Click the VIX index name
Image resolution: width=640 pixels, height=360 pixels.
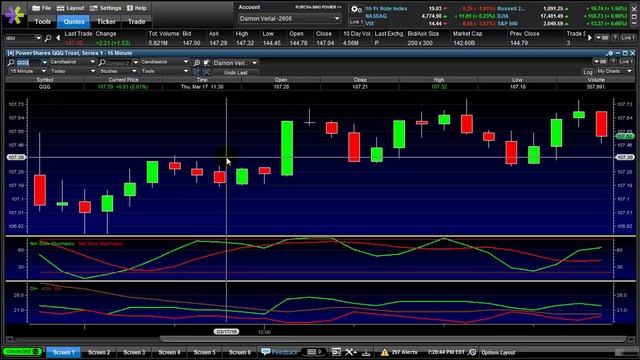[370, 23]
